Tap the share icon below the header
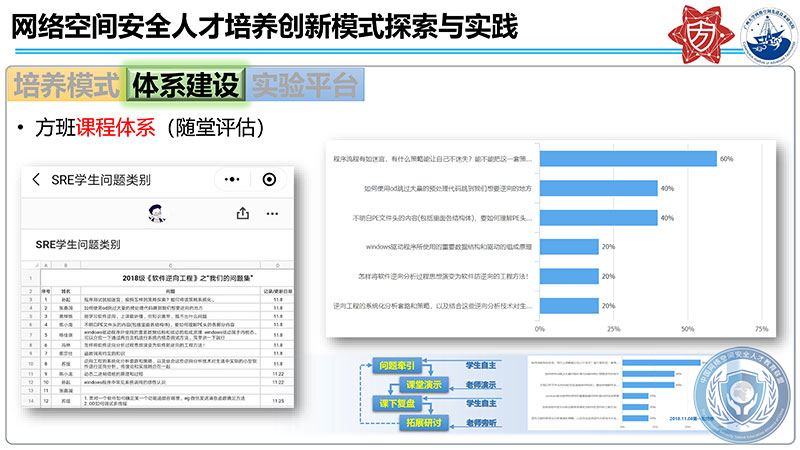 tap(243, 213)
